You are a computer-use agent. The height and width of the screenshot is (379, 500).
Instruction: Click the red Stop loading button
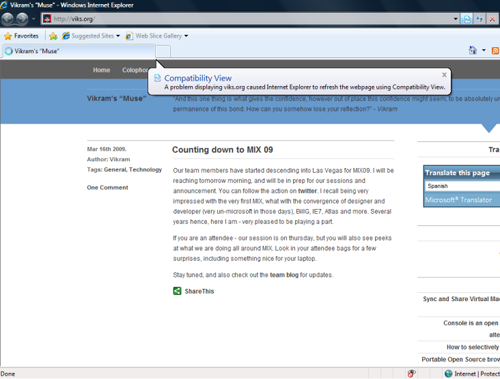pyautogui.click(x=492, y=19)
